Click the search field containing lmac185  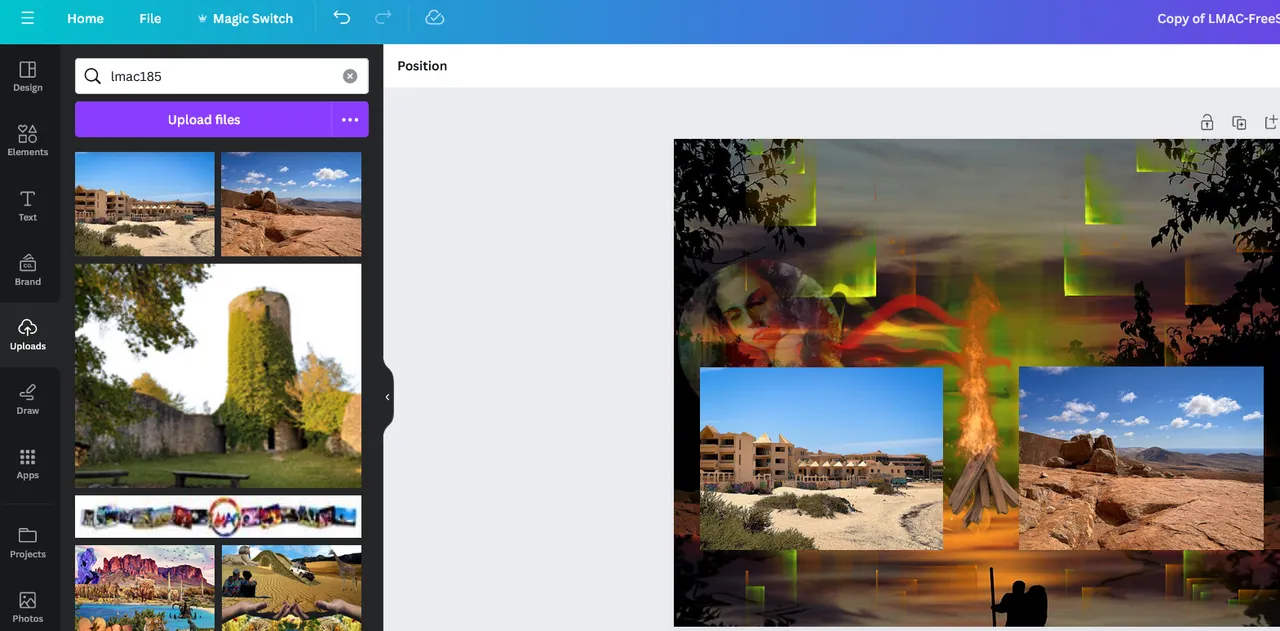click(x=222, y=76)
